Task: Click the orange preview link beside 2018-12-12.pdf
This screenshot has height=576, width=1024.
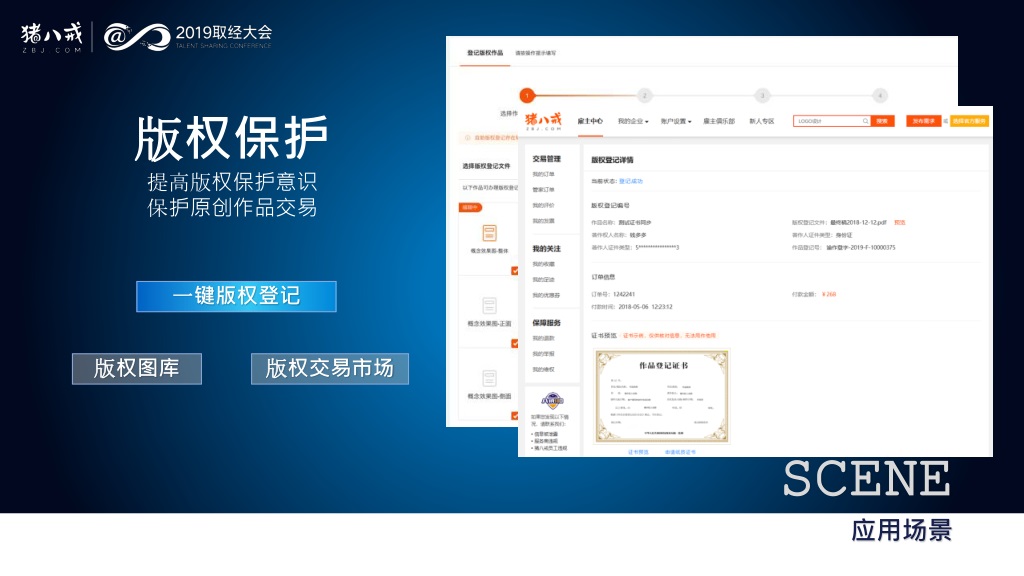Action: 900,223
